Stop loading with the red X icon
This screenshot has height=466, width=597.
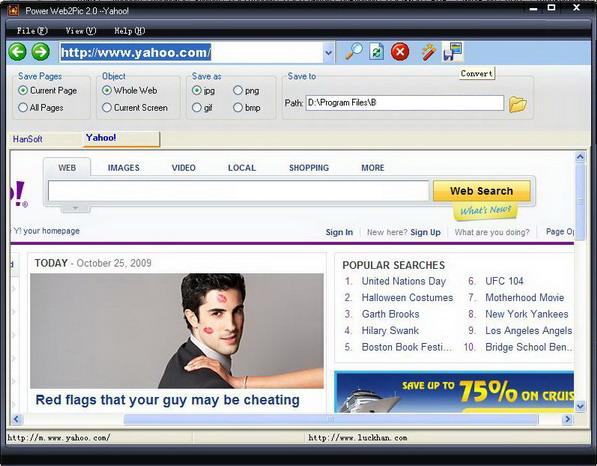pyautogui.click(x=400, y=52)
